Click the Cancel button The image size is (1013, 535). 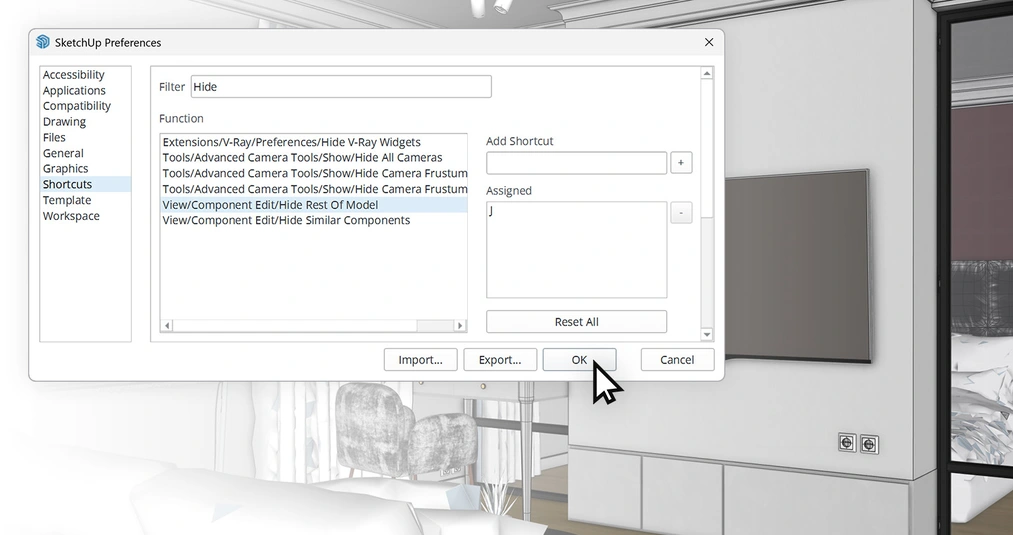[x=677, y=360]
